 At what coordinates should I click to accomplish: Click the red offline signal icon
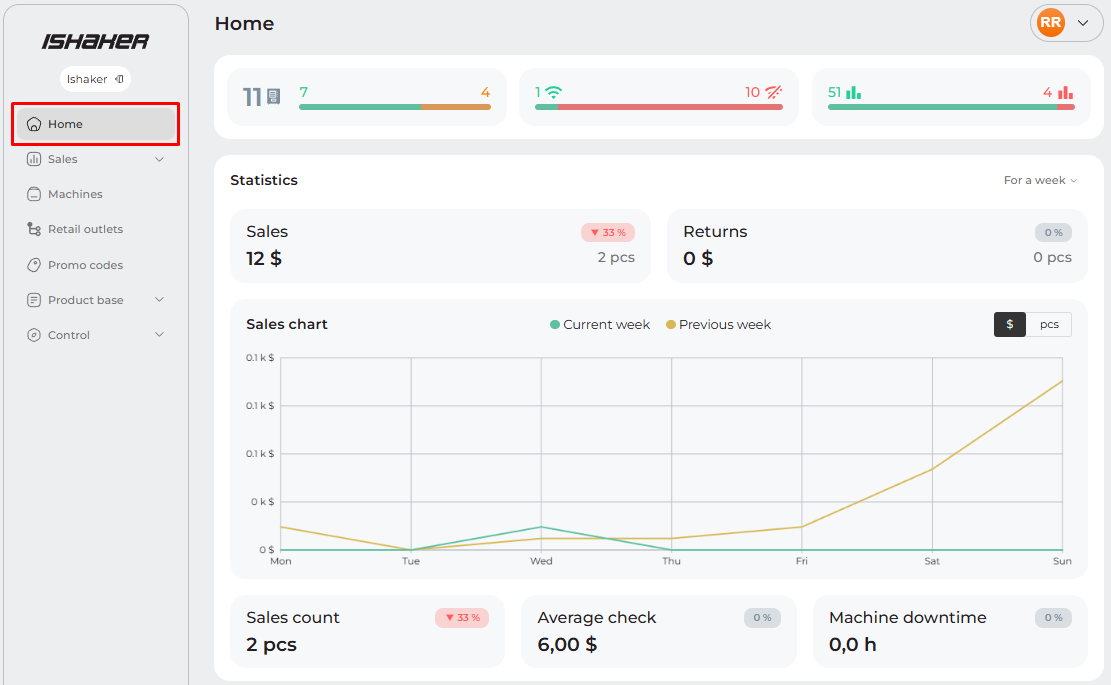tap(773, 93)
